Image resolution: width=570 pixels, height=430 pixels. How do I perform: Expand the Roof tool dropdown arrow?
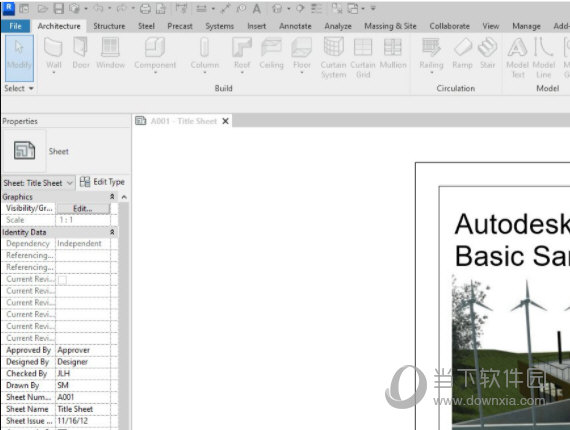coord(242,73)
